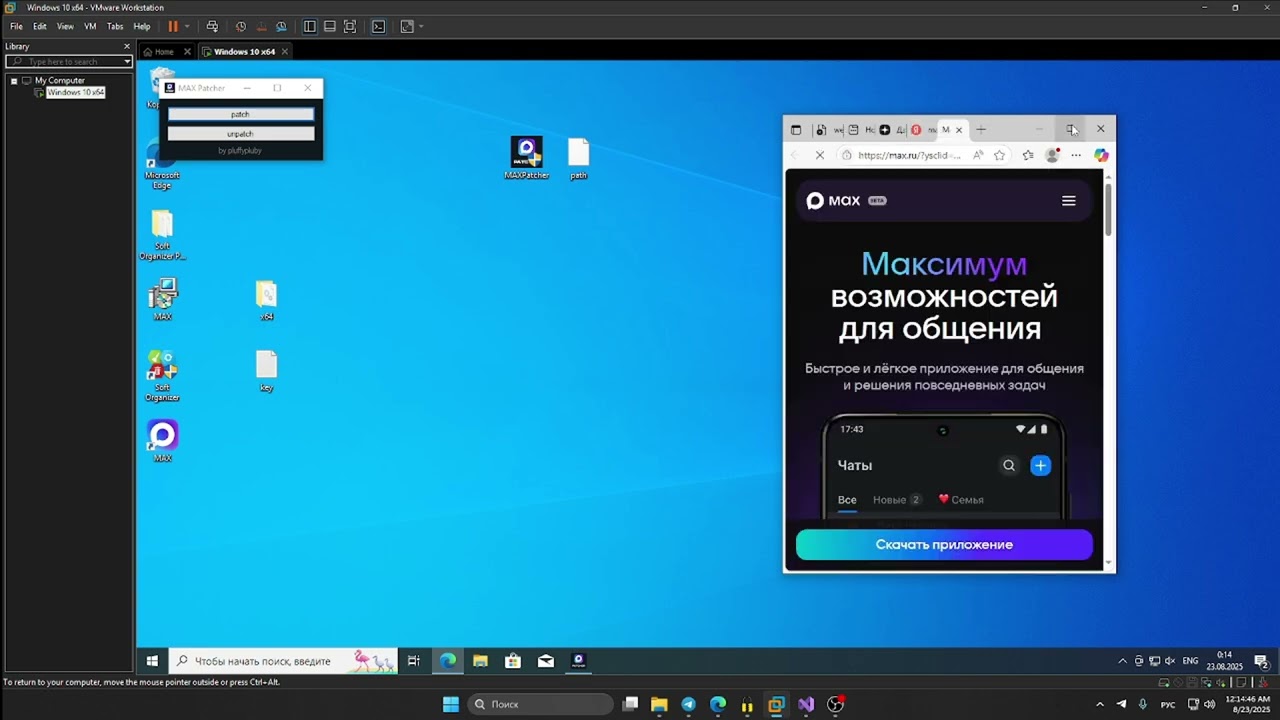Screen dimensions: 1280x720
Task: Enter full screen mode via toolbar icon
Action: point(350,27)
